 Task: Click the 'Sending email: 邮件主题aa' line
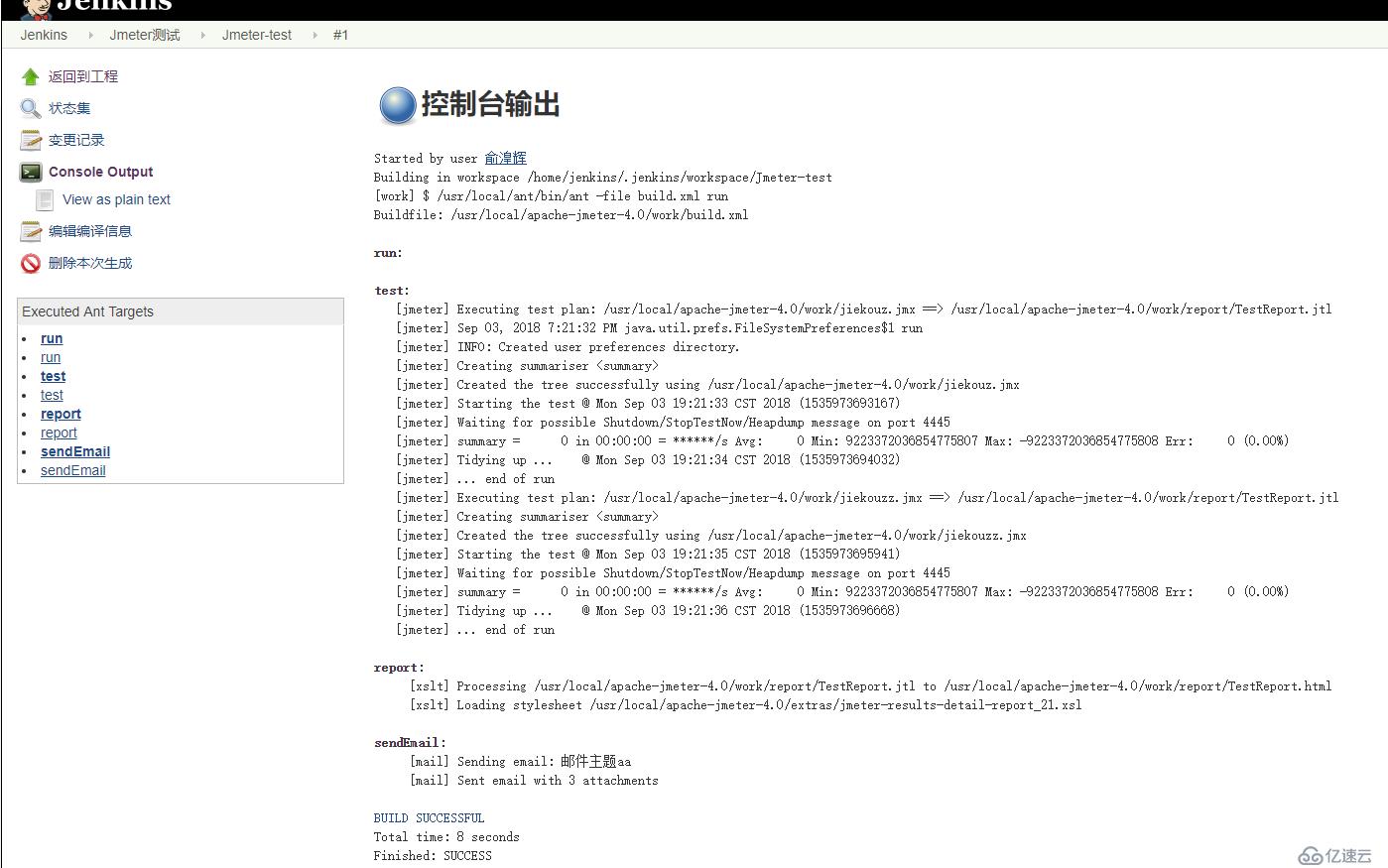click(x=520, y=762)
